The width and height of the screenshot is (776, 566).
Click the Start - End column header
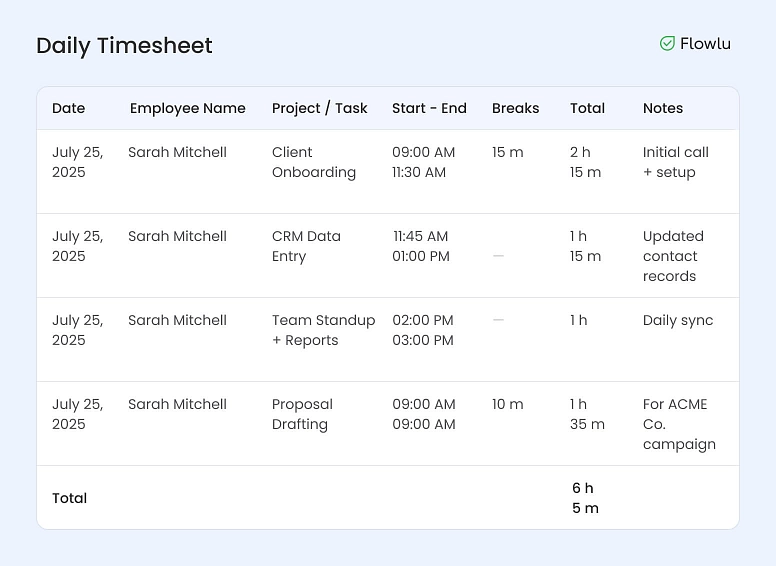(x=429, y=108)
